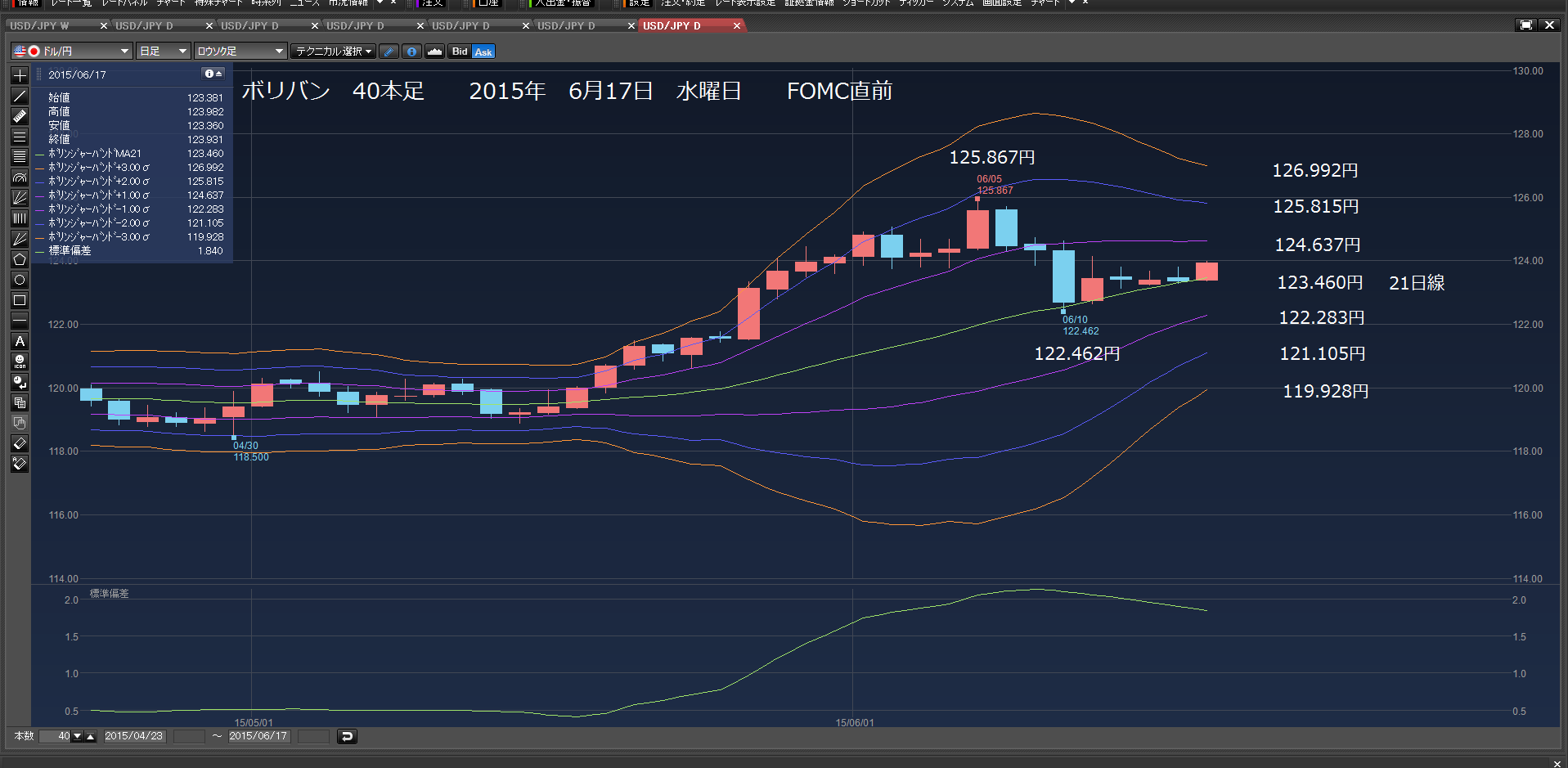Click the ボリンジャーバンドMA21 legend row
The width and height of the screenshot is (1568, 768).
tap(131, 154)
